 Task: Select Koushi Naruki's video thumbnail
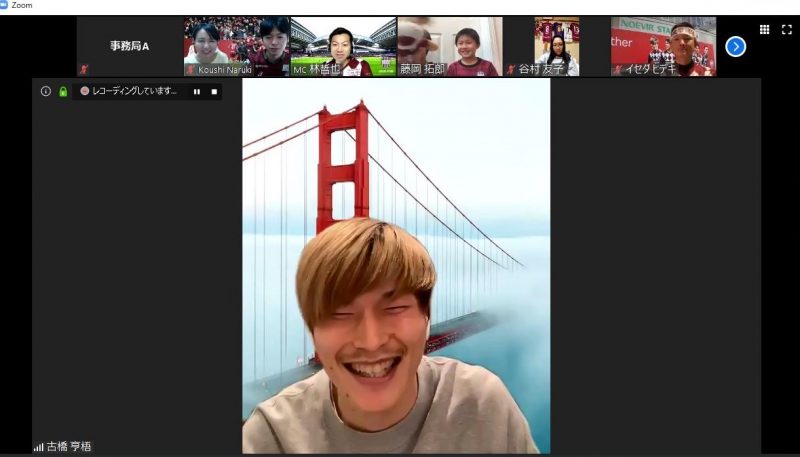click(x=236, y=46)
